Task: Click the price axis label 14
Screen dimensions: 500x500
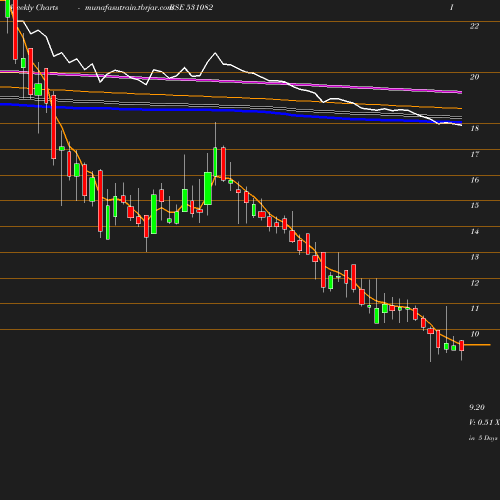Action: pos(475,231)
